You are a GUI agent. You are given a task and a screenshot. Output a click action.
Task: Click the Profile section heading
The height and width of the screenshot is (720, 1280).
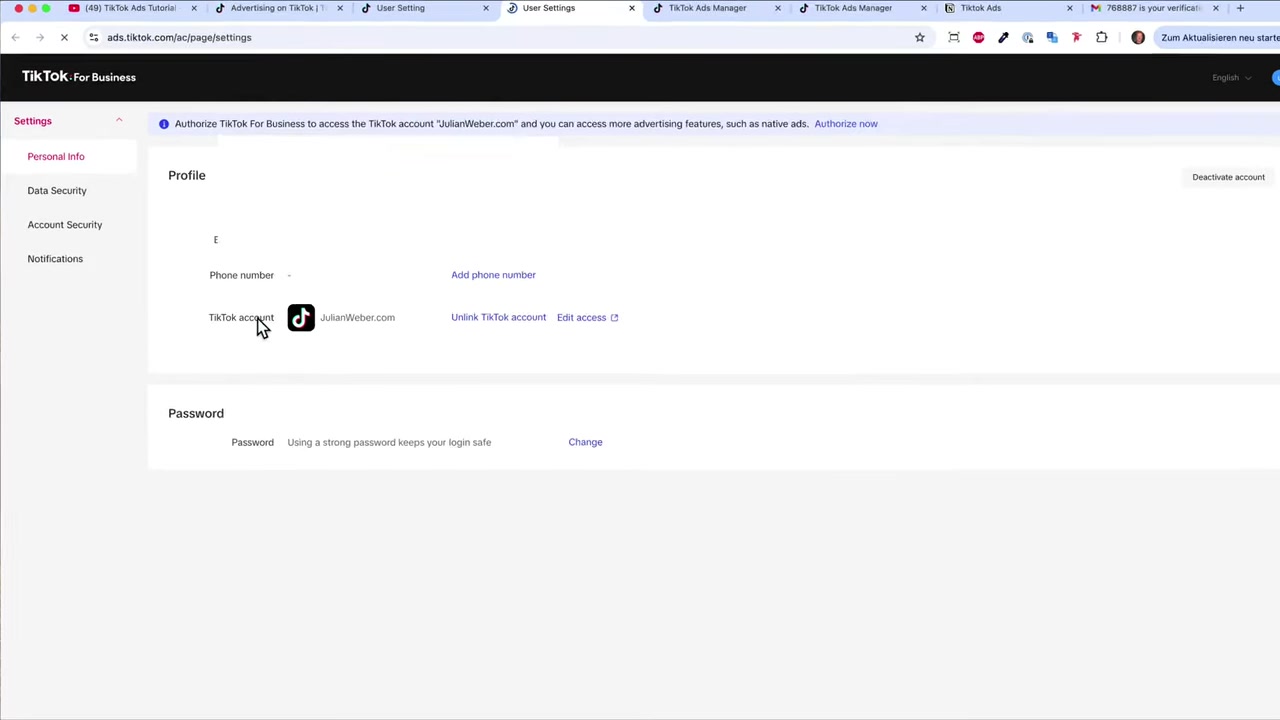point(187,176)
